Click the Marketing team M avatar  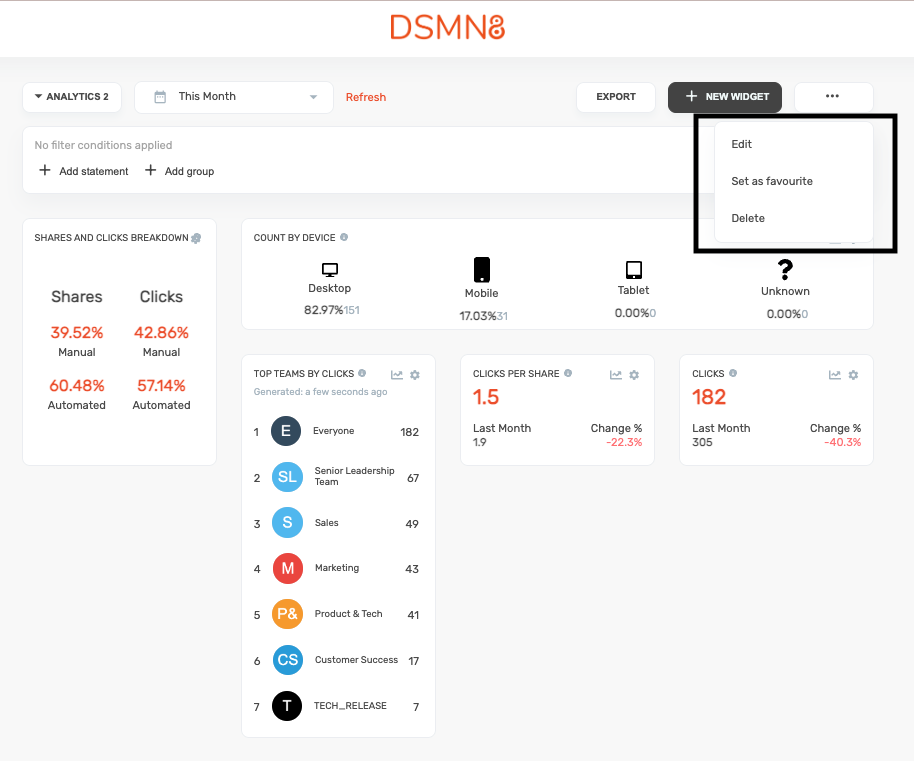coord(288,568)
